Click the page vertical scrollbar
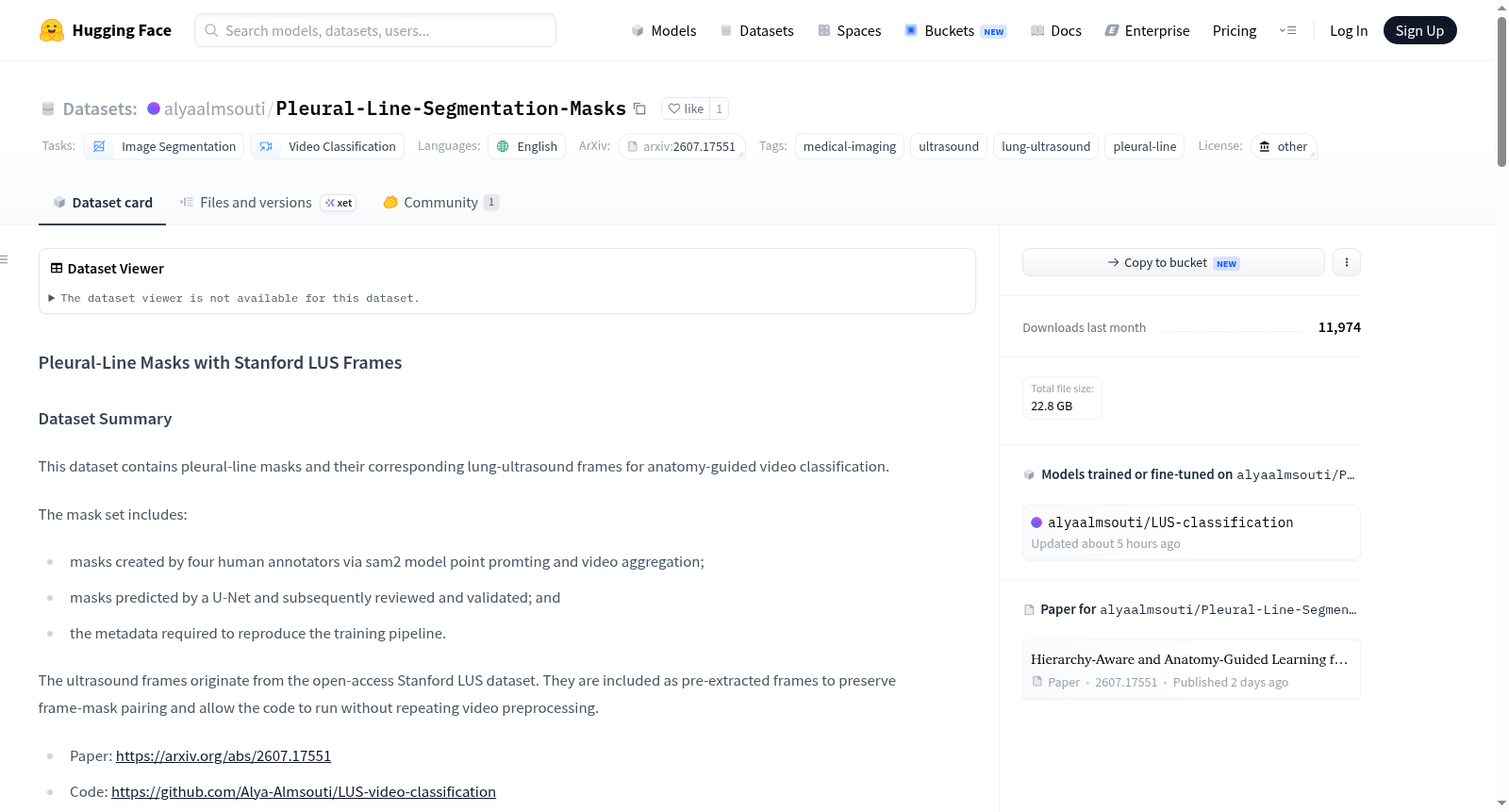 coord(1501,91)
